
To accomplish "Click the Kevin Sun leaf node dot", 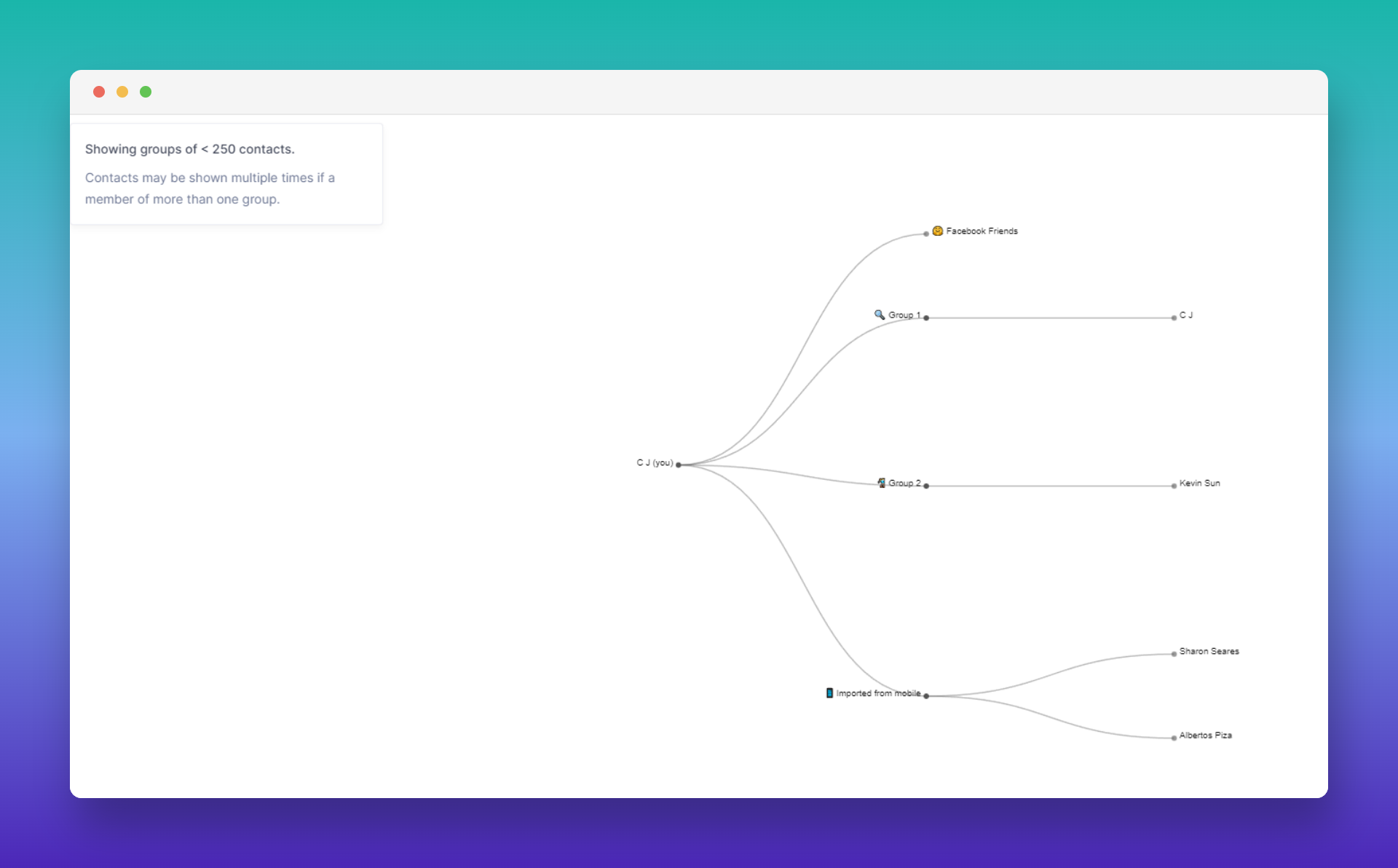I will click(1174, 486).
